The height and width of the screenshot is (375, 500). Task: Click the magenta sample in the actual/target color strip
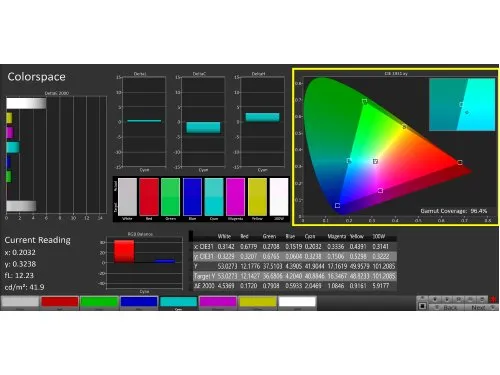235,197
